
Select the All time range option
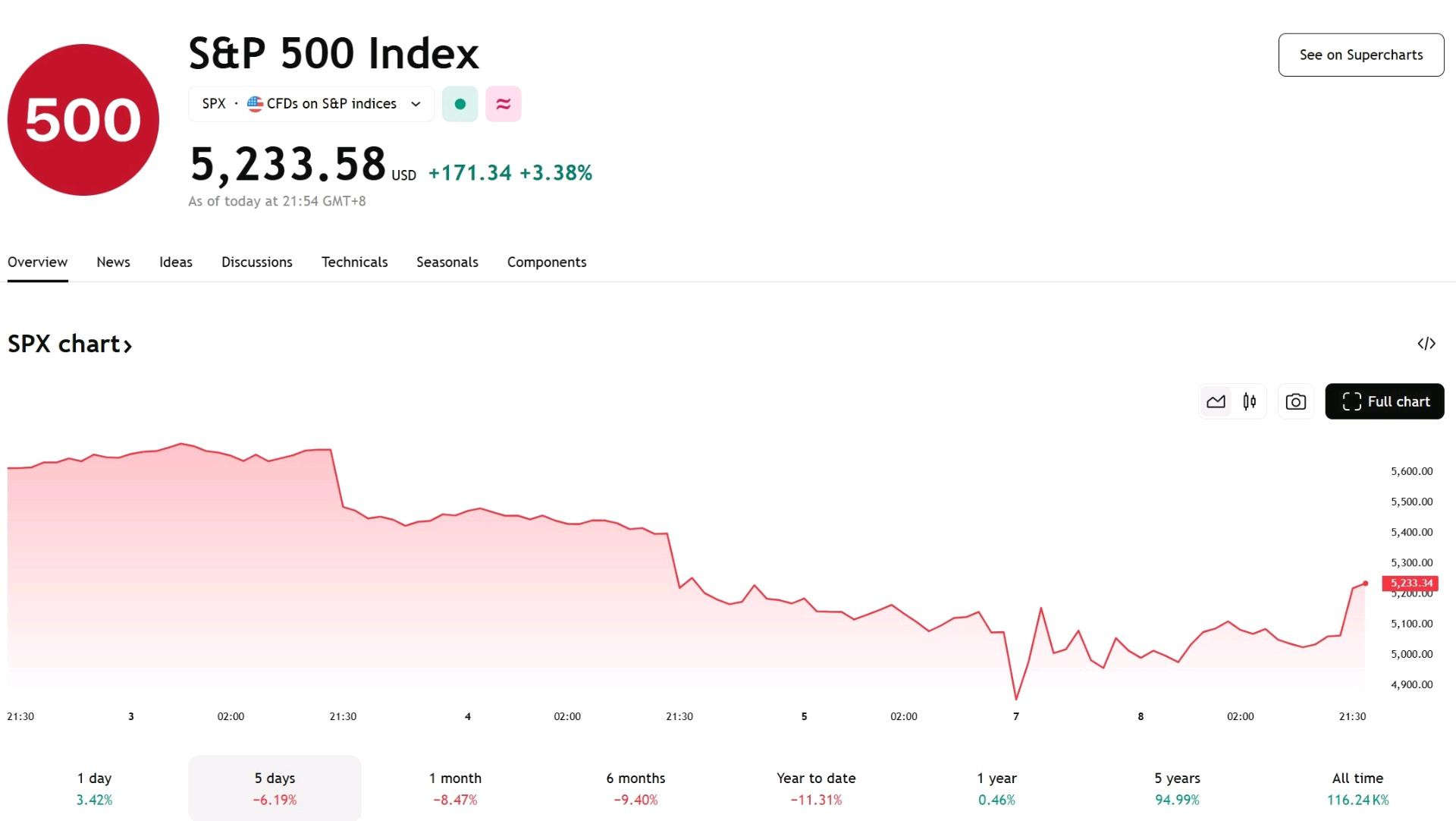pos(1357,788)
